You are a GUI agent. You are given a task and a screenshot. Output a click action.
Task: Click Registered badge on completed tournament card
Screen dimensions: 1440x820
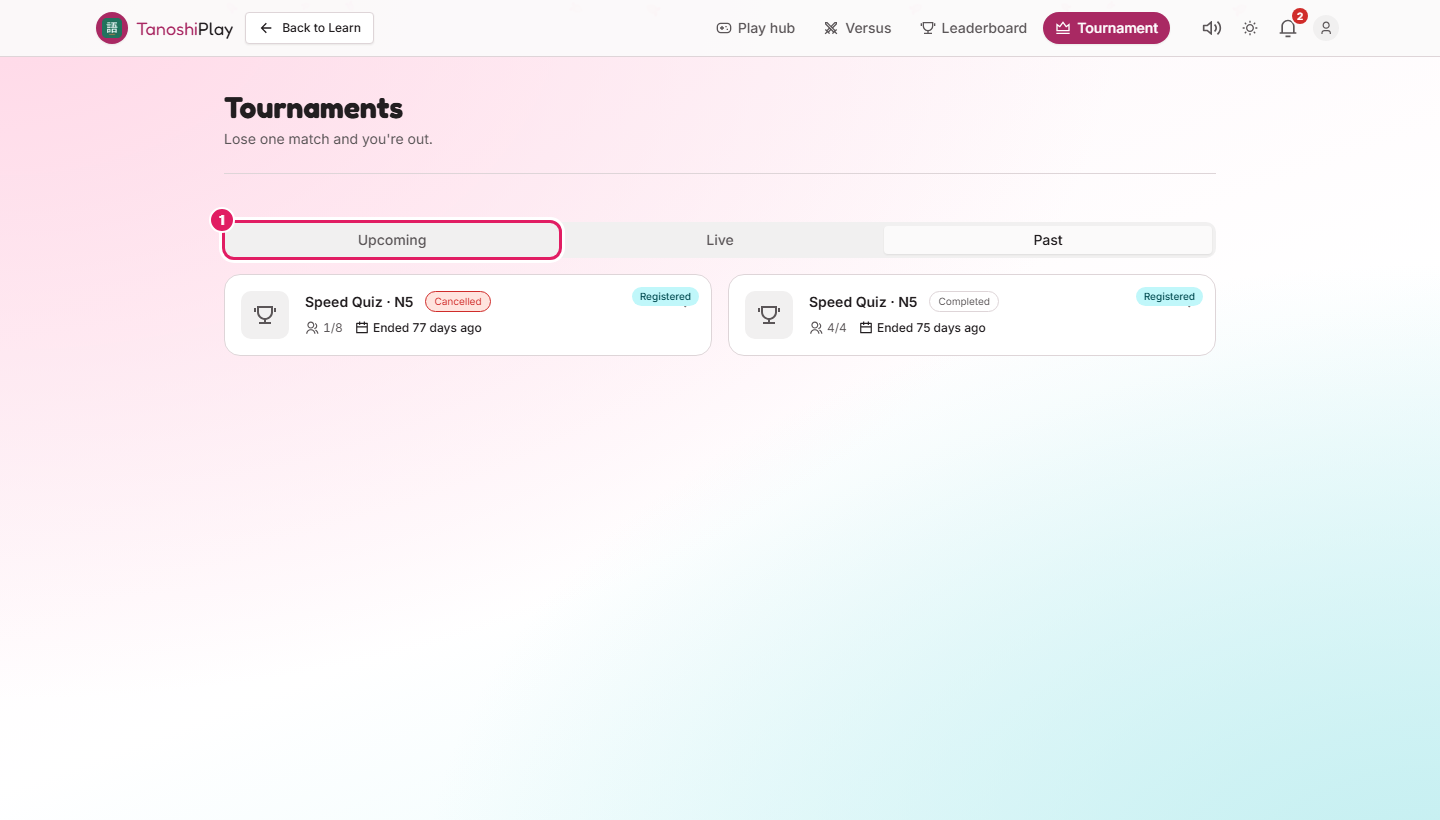click(x=1169, y=297)
